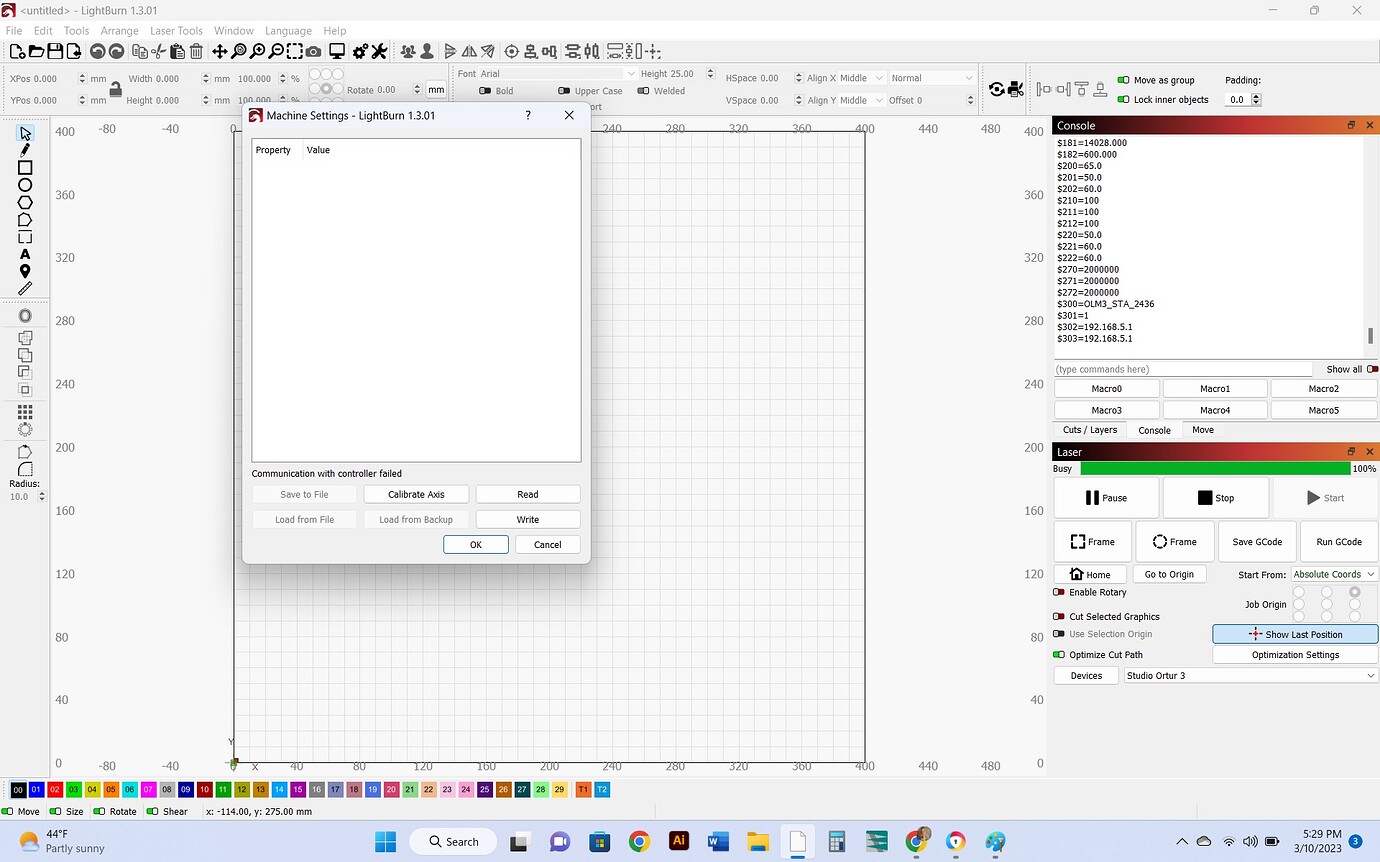Click Calibrate Axis button

(416, 494)
